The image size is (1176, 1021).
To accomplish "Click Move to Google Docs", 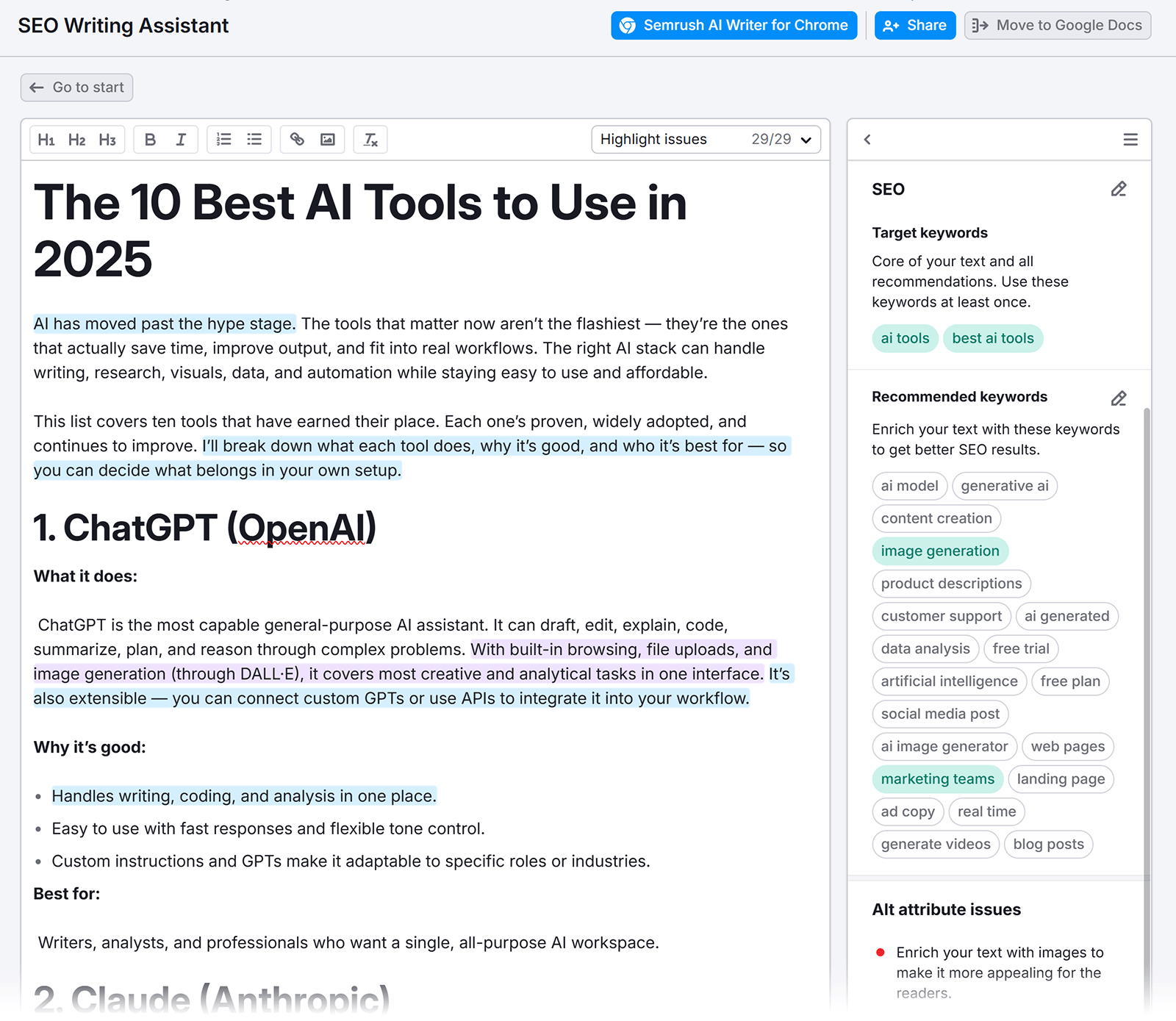I will click(x=1057, y=25).
